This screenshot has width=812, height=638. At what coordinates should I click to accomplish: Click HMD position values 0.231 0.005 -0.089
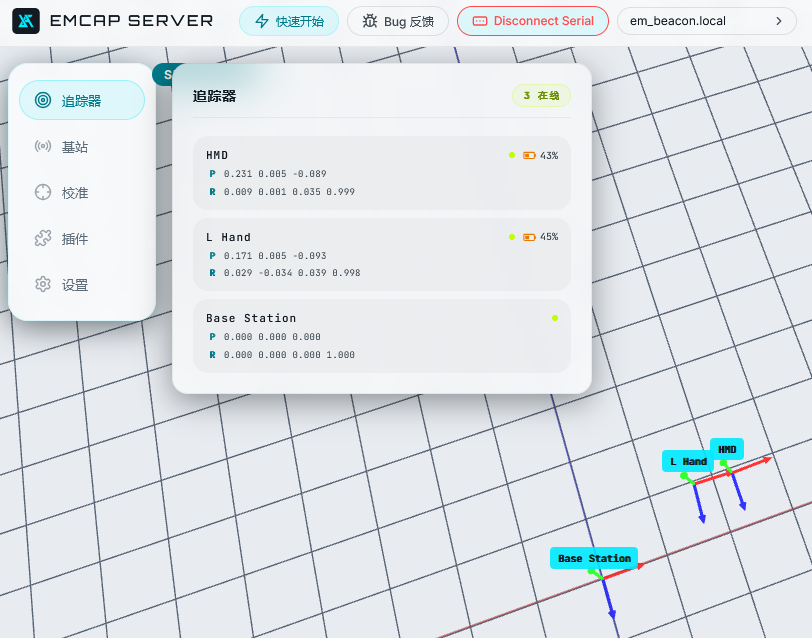(x=275, y=173)
